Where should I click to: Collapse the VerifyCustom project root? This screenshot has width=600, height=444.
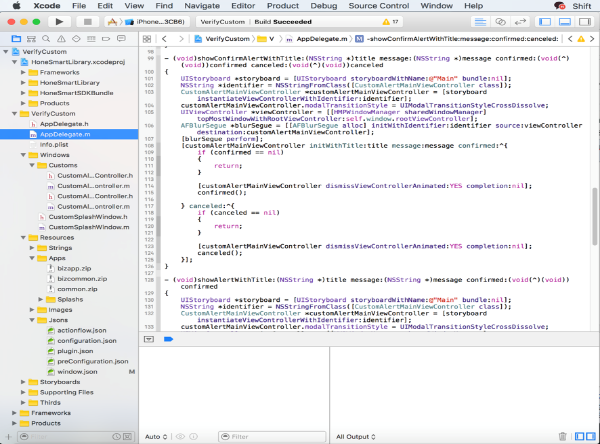(x=6, y=52)
